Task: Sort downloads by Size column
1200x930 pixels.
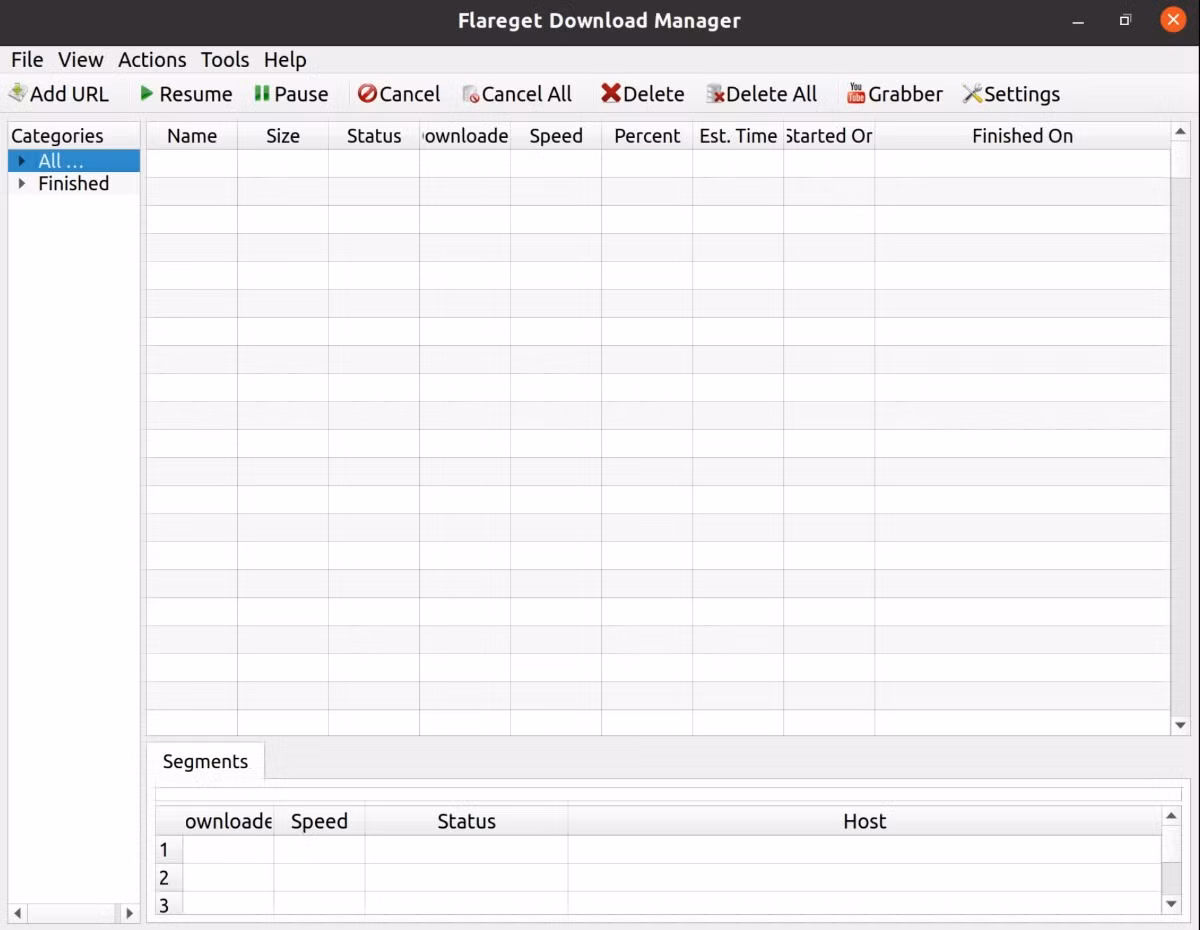Action: click(x=283, y=136)
